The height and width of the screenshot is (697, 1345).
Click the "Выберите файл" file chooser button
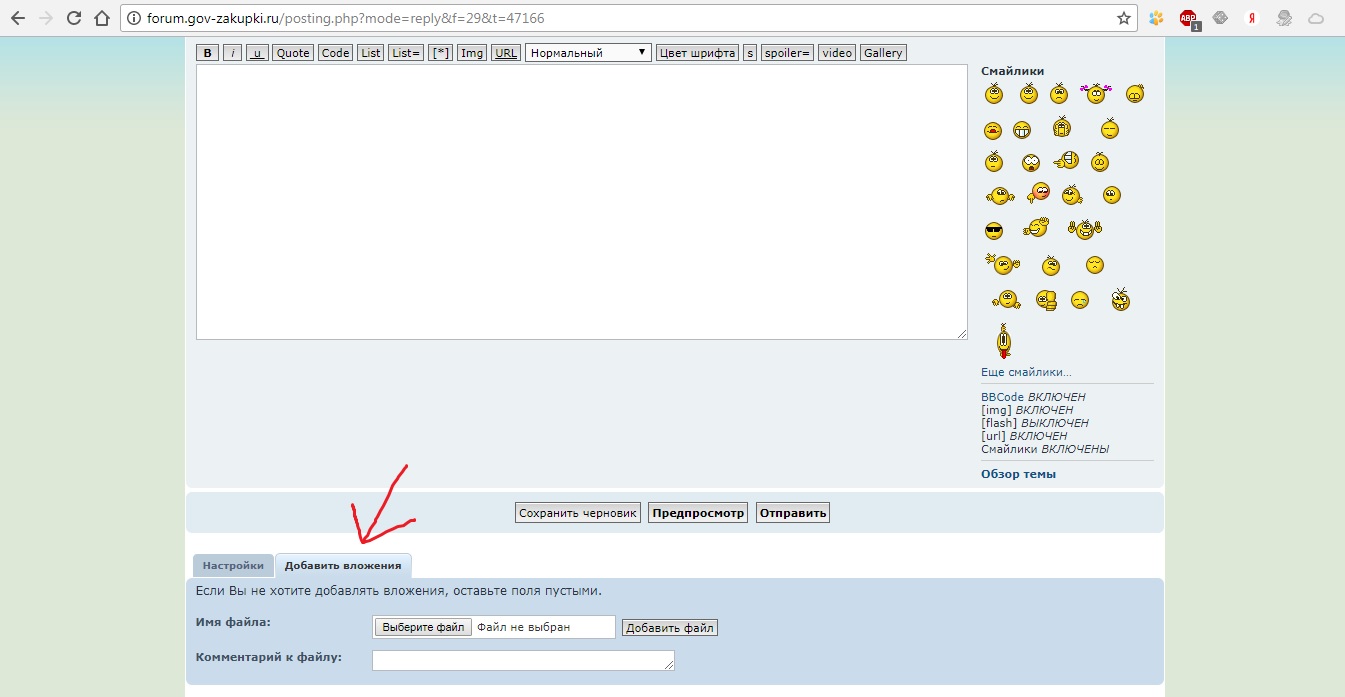tap(423, 627)
